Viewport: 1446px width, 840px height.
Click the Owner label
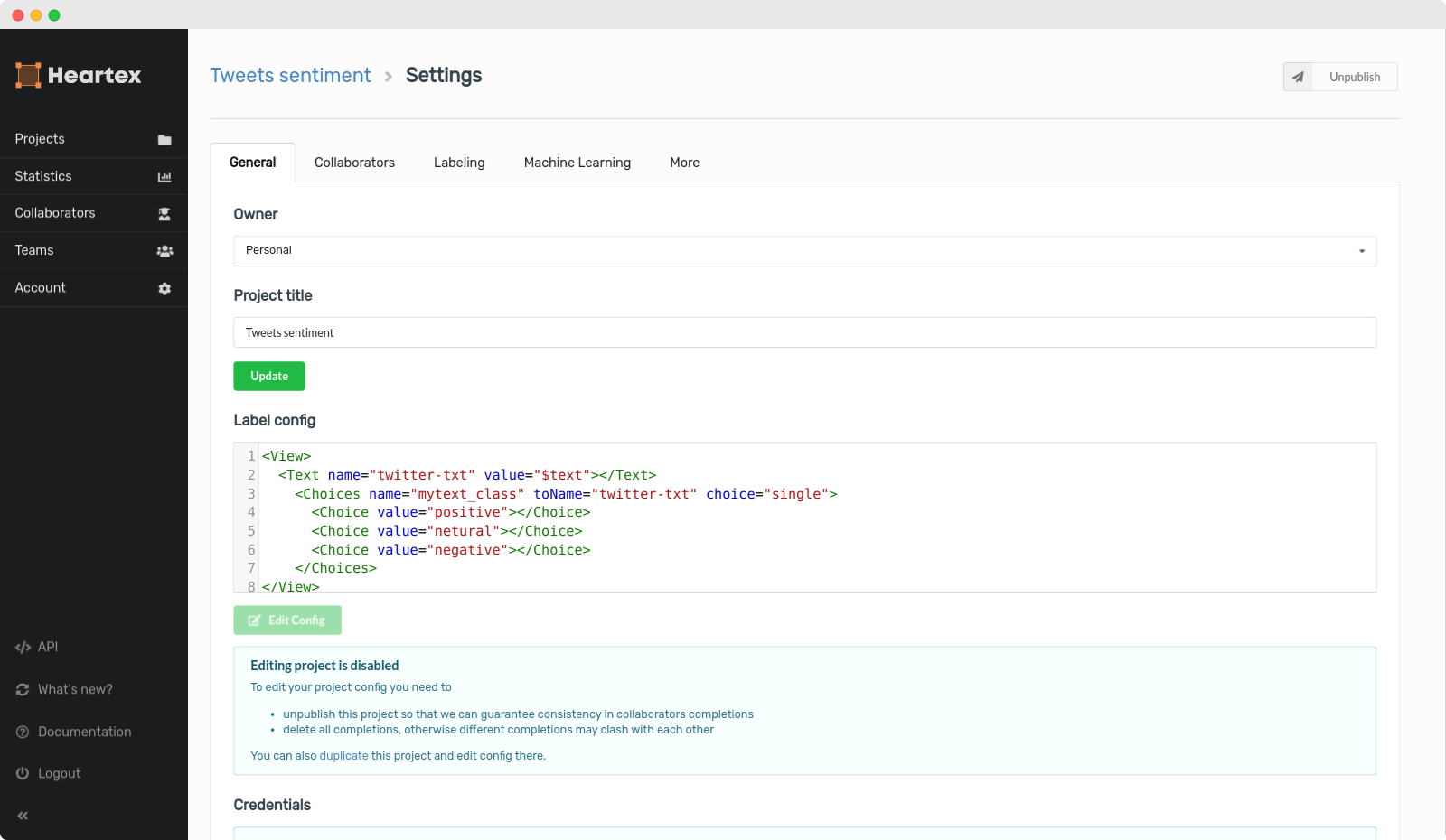click(256, 214)
